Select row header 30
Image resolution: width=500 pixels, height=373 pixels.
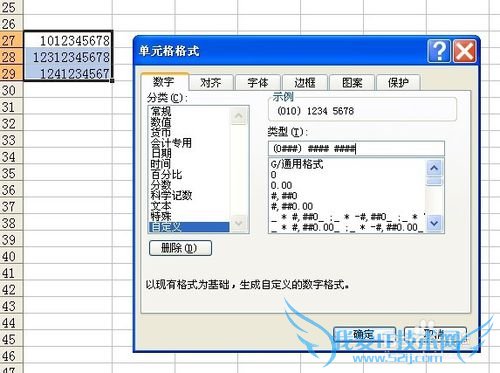(x=11, y=90)
